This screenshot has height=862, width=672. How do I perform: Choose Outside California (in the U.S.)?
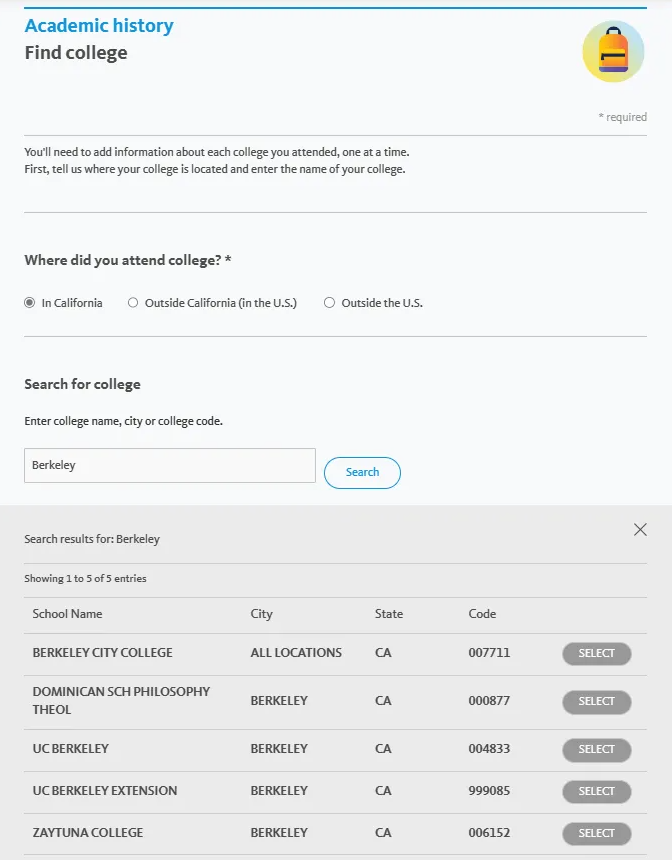tap(133, 303)
